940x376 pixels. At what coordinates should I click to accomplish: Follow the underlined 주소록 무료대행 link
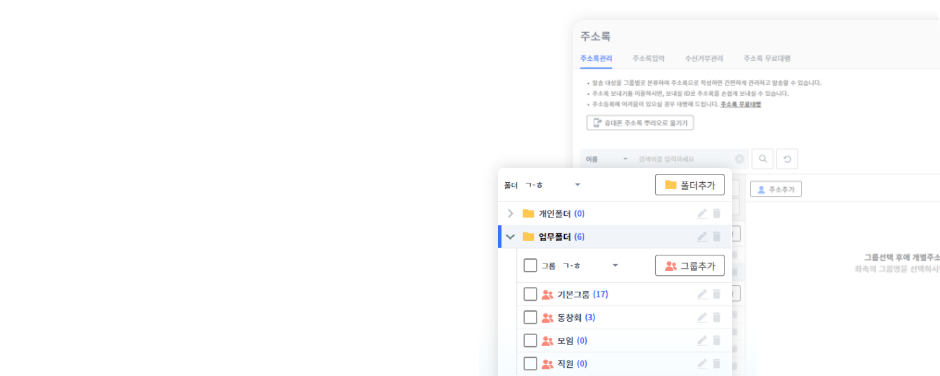coord(740,104)
